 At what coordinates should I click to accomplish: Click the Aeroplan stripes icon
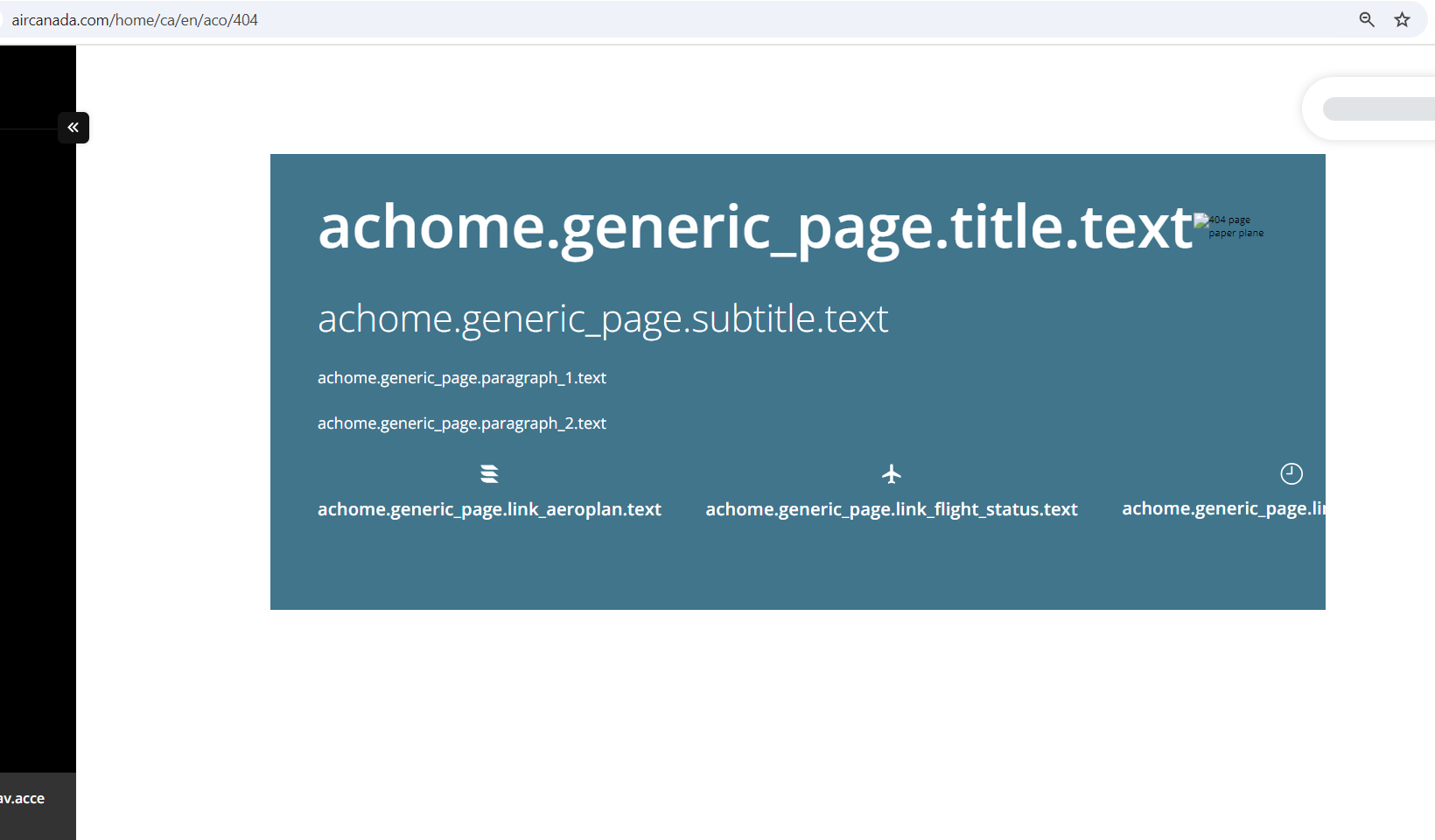pos(489,474)
